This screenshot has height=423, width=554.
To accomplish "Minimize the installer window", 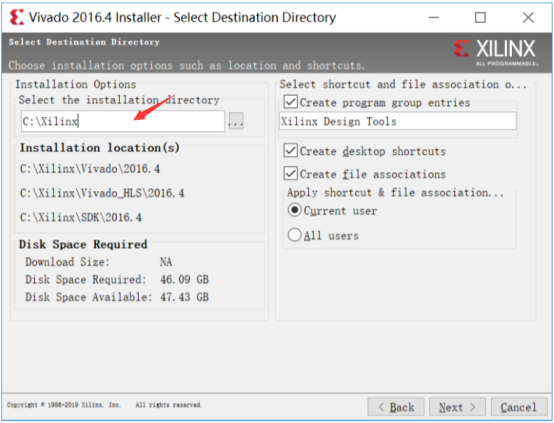I will 434,17.
